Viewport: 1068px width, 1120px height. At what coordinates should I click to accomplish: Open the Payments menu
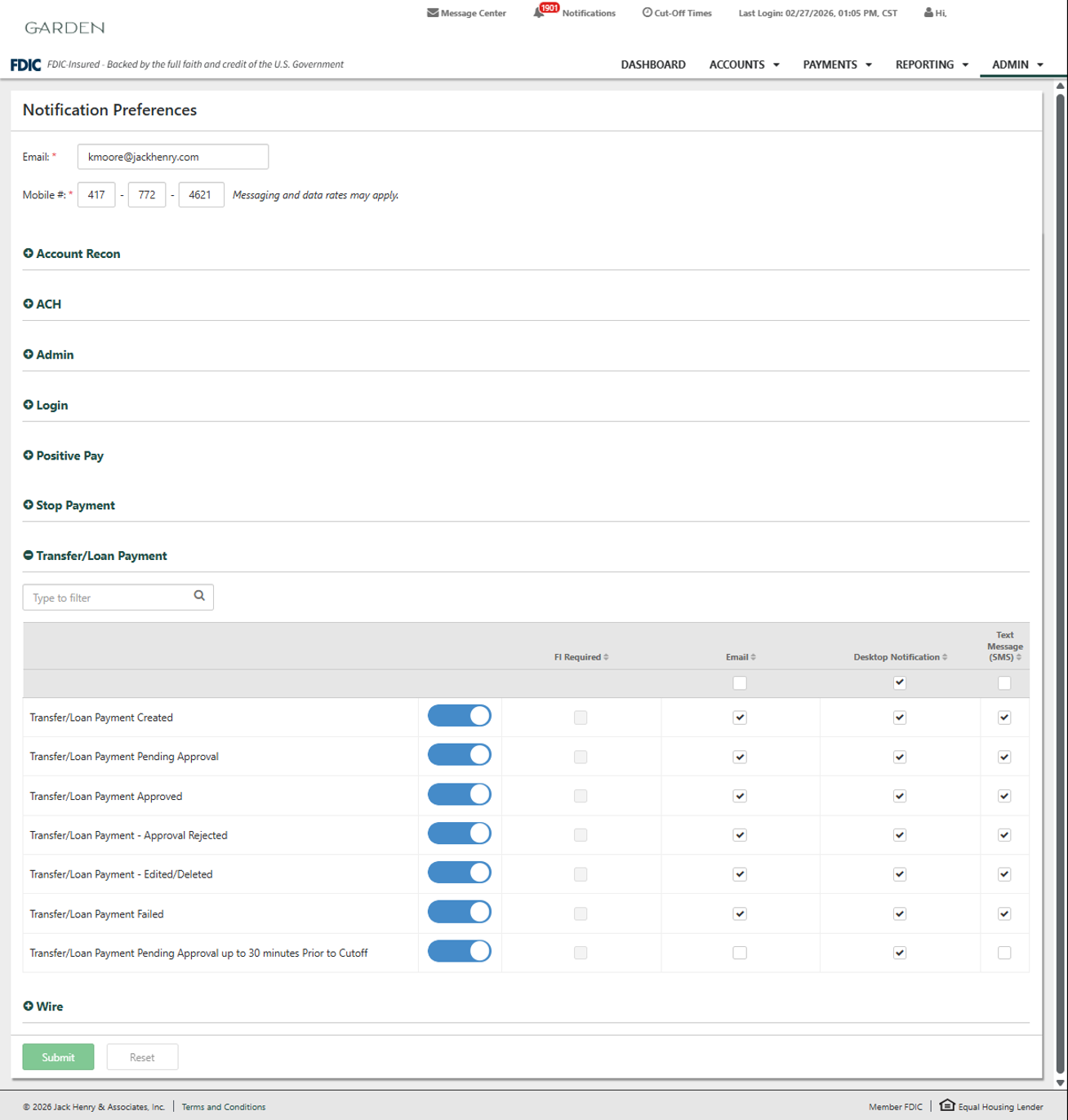click(x=837, y=64)
